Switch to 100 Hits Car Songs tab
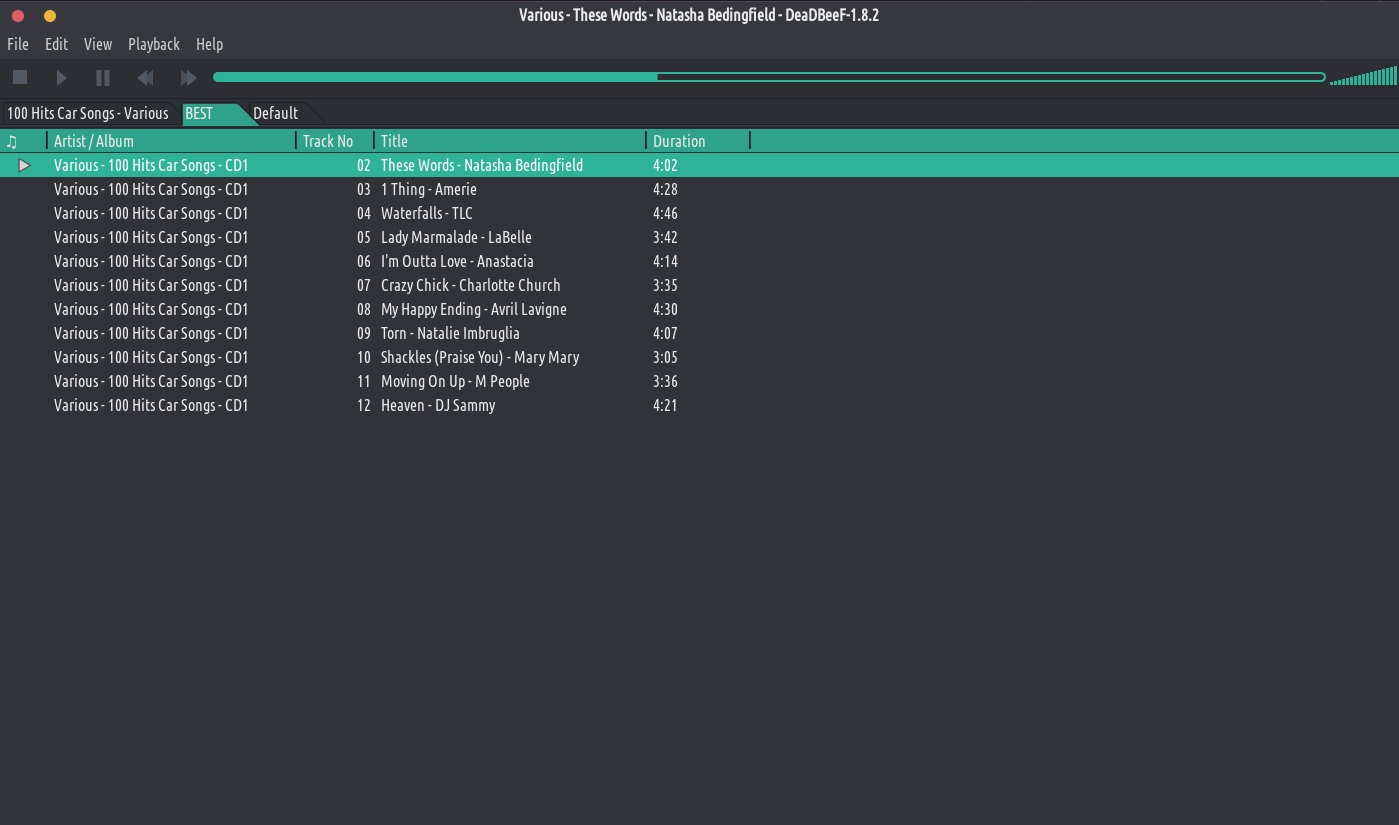Image resolution: width=1399 pixels, height=825 pixels. click(88, 113)
